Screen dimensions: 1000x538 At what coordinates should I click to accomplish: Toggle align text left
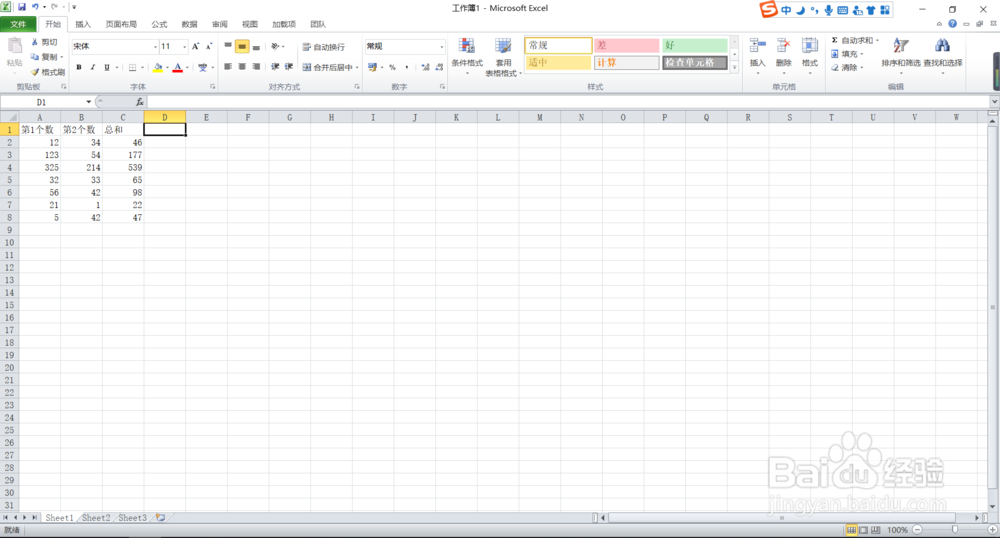click(228, 67)
